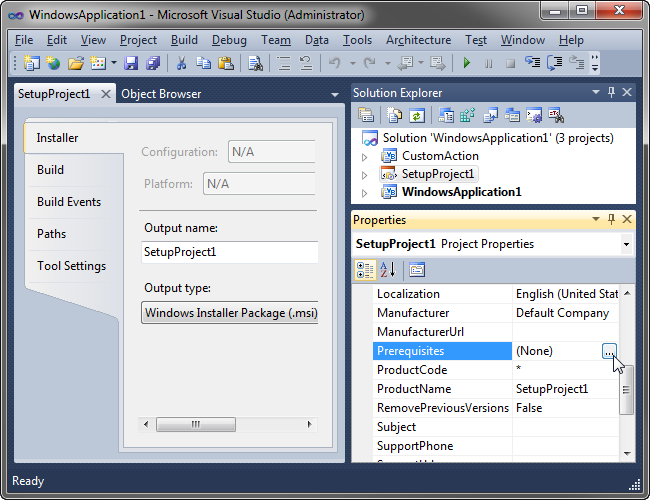The width and height of the screenshot is (650, 500).
Task: Select the Paths page tab
Action: point(51,233)
